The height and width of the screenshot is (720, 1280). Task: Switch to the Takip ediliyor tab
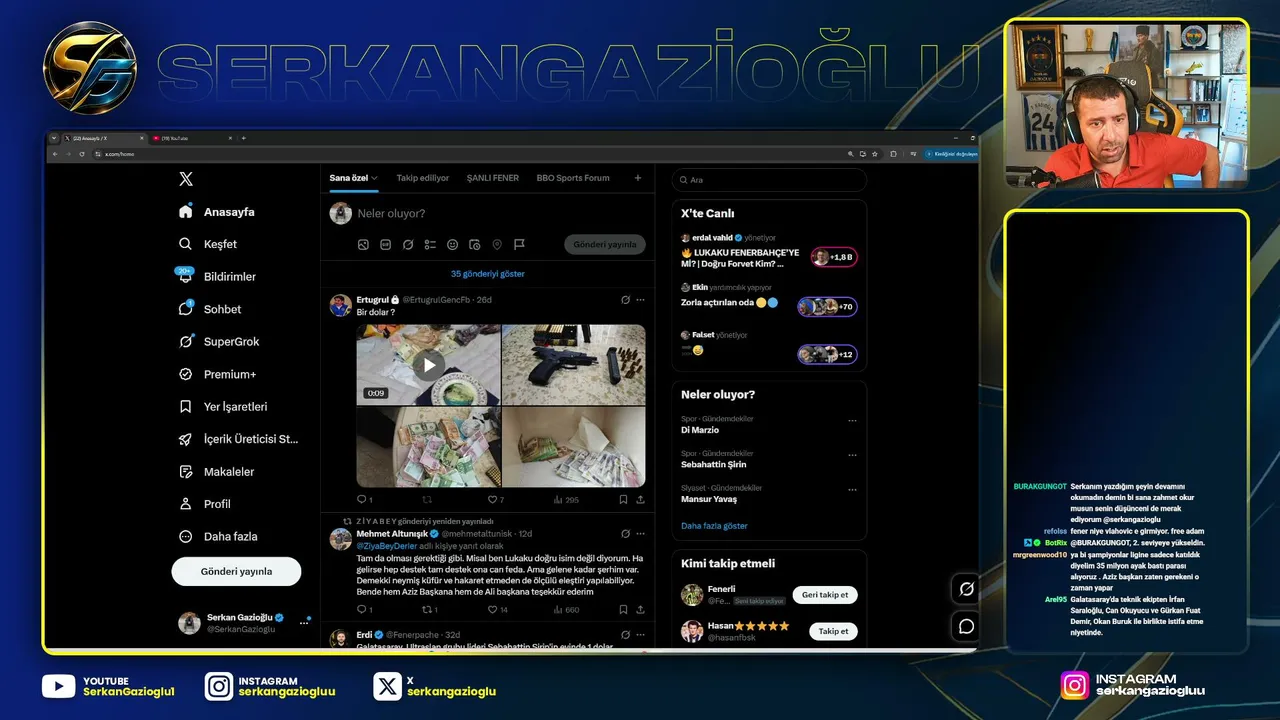(423, 178)
